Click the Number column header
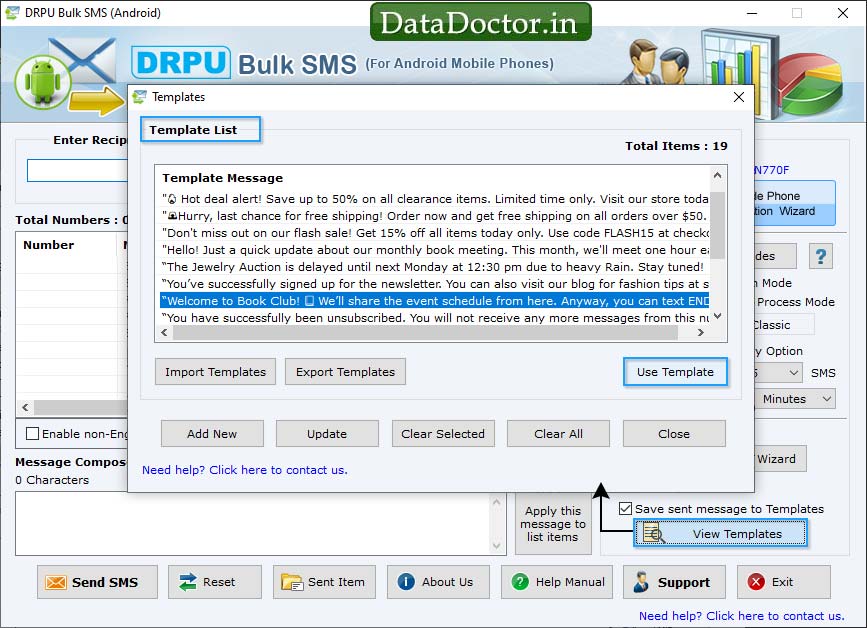Viewport: 867px width, 628px height. [x=49, y=245]
